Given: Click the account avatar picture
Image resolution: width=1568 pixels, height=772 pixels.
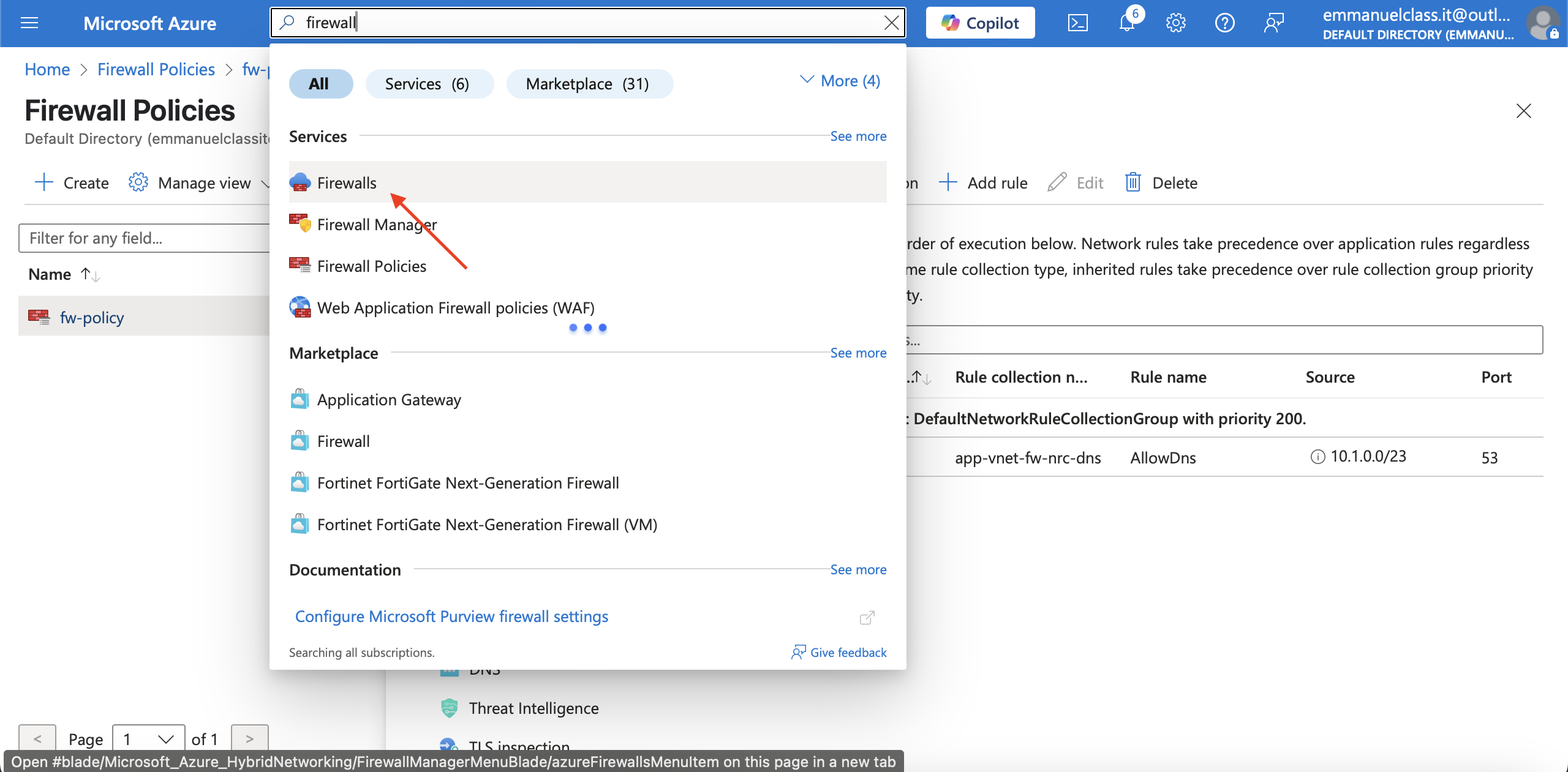Looking at the screenshot, I should pos(1542,23).
